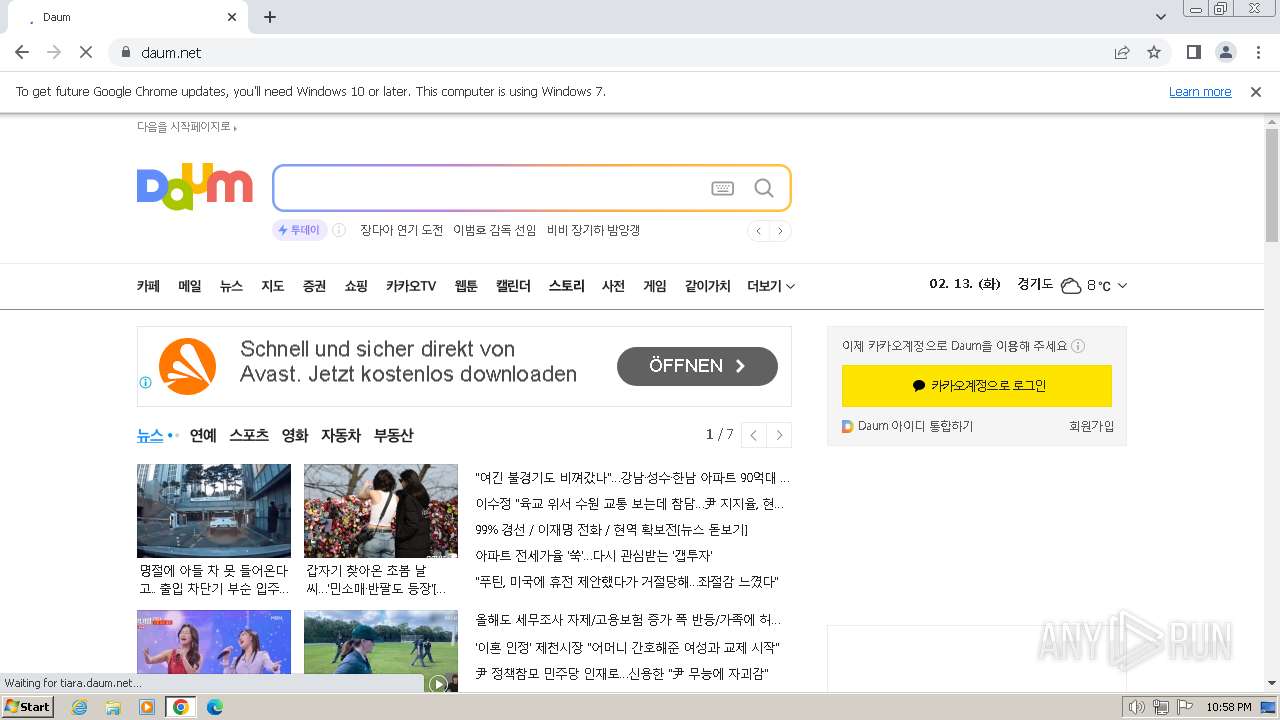
Task: Open 게임 in the service menu
Action: [655, 286]
